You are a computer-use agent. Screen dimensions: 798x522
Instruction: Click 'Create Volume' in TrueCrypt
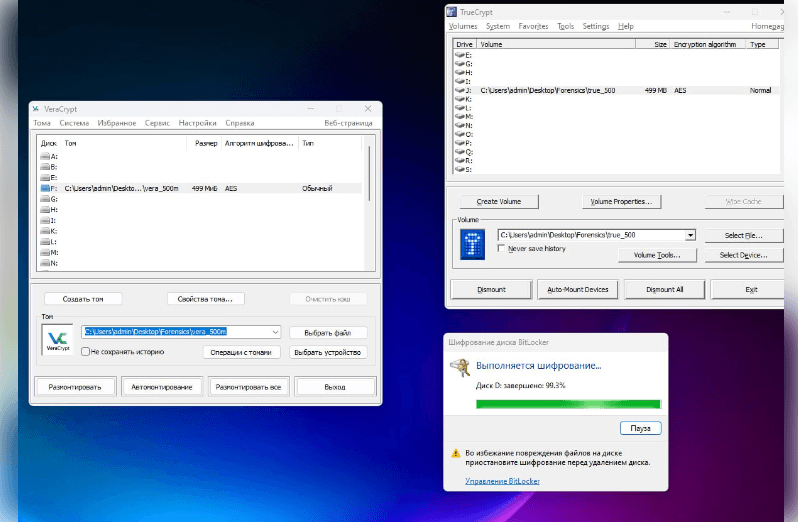click(499, 201)
